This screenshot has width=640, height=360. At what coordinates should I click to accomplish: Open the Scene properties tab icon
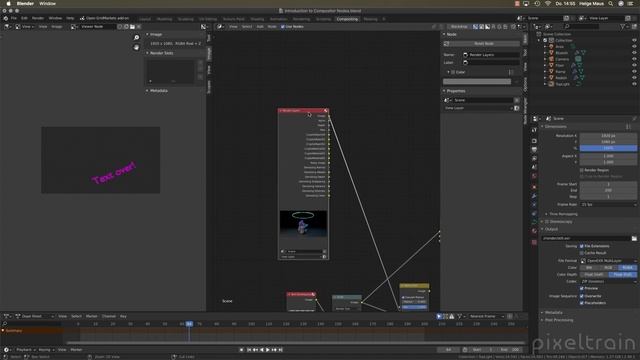534,167
